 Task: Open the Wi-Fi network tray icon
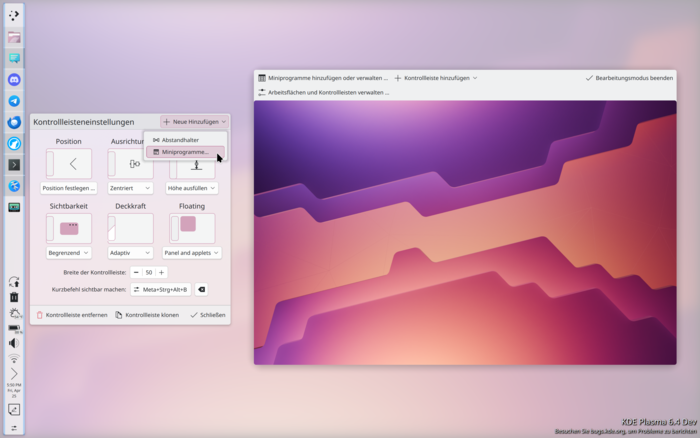14,358
